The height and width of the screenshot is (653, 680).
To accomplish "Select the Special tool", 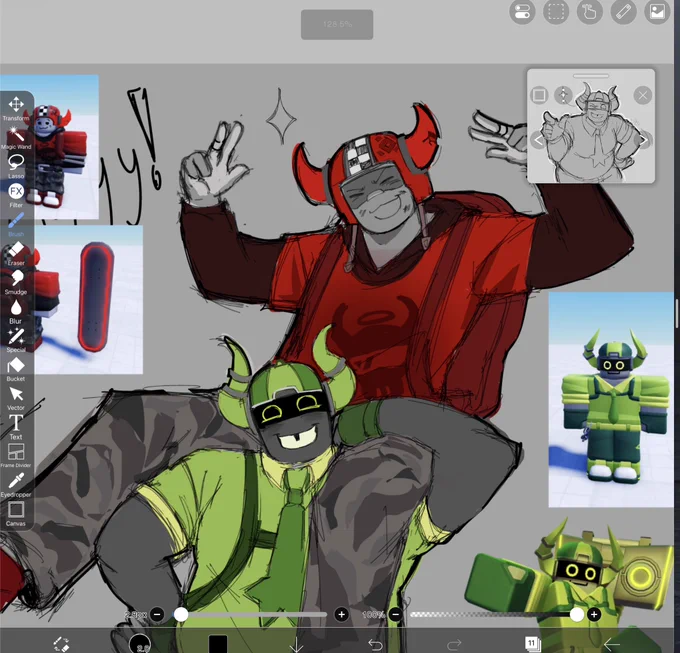I will click(16, 340).
